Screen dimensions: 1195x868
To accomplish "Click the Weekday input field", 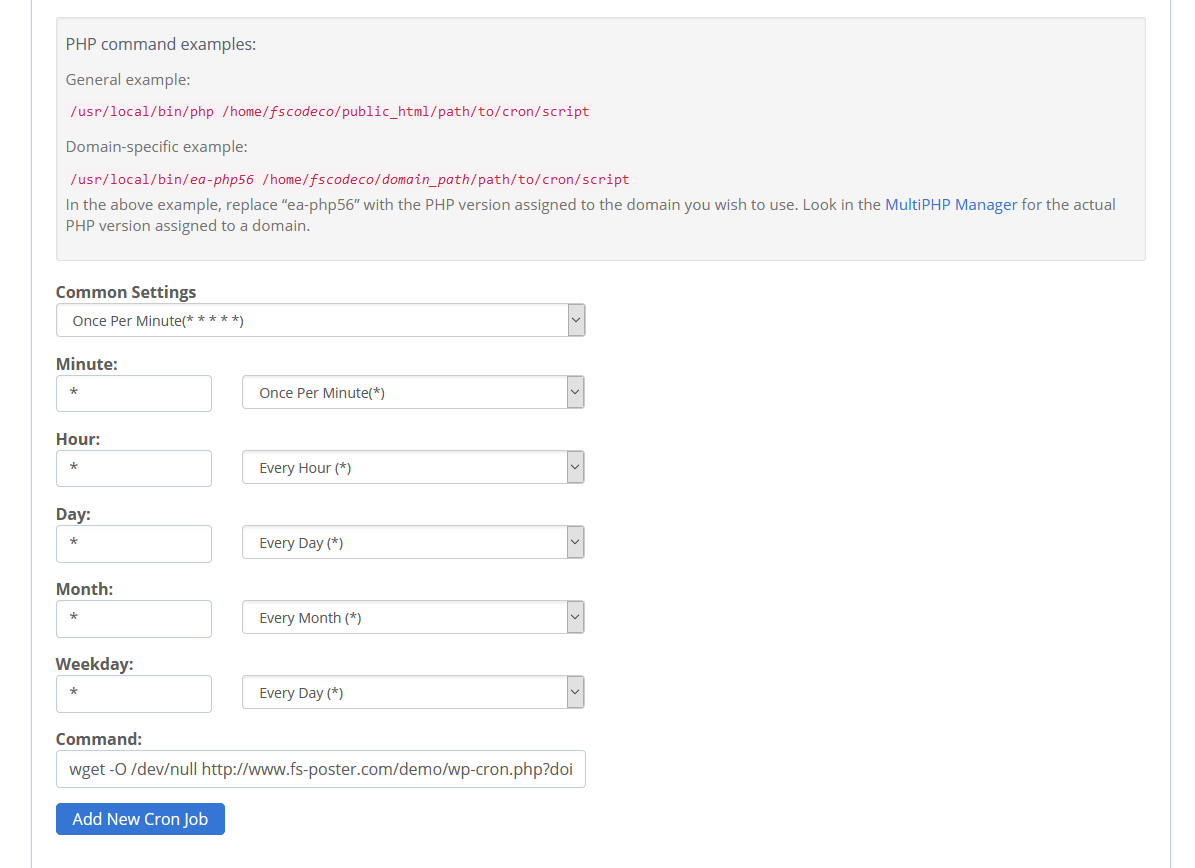I will point(133,693).
